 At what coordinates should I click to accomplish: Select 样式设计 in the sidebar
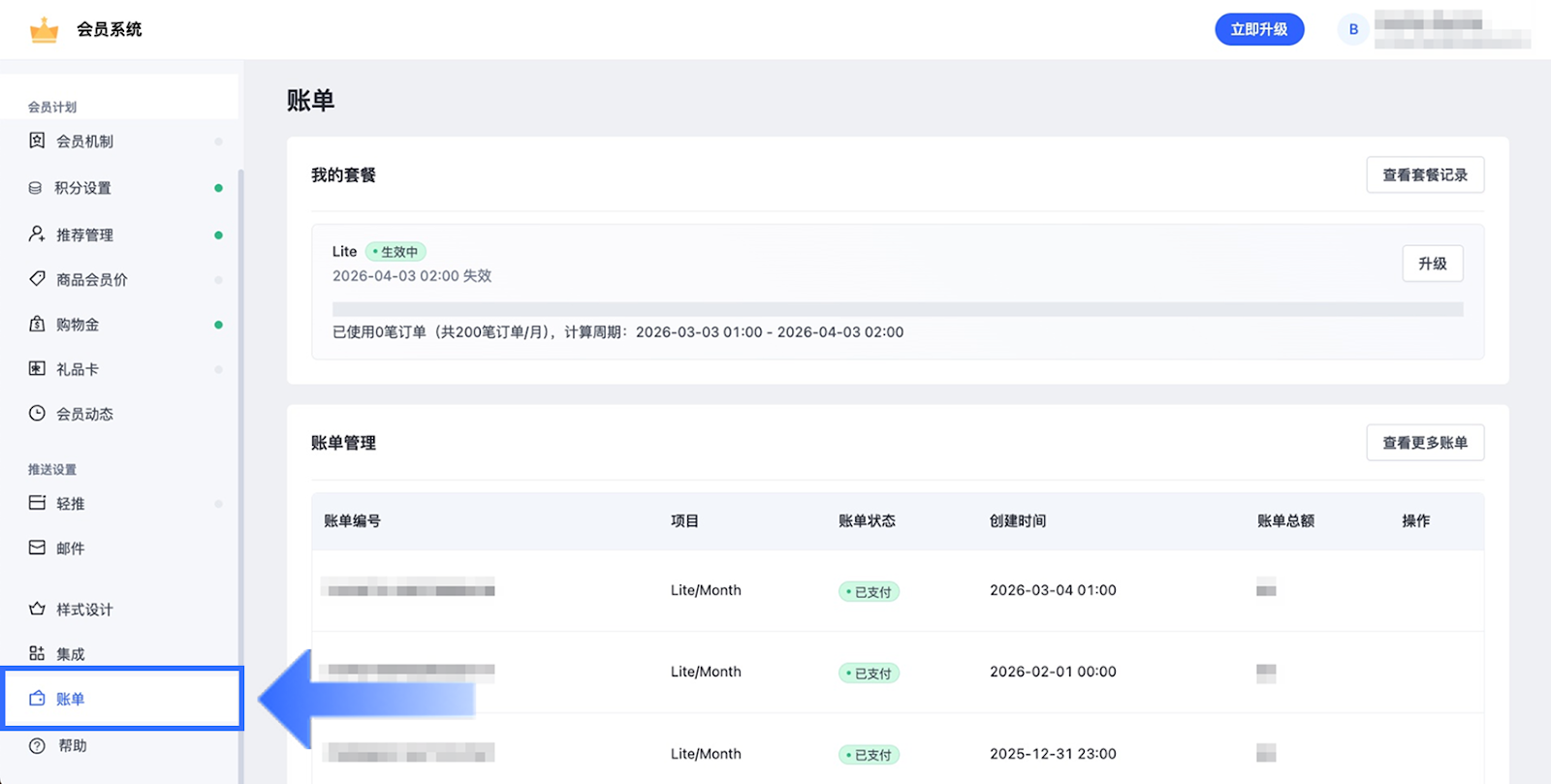[83, 610]
